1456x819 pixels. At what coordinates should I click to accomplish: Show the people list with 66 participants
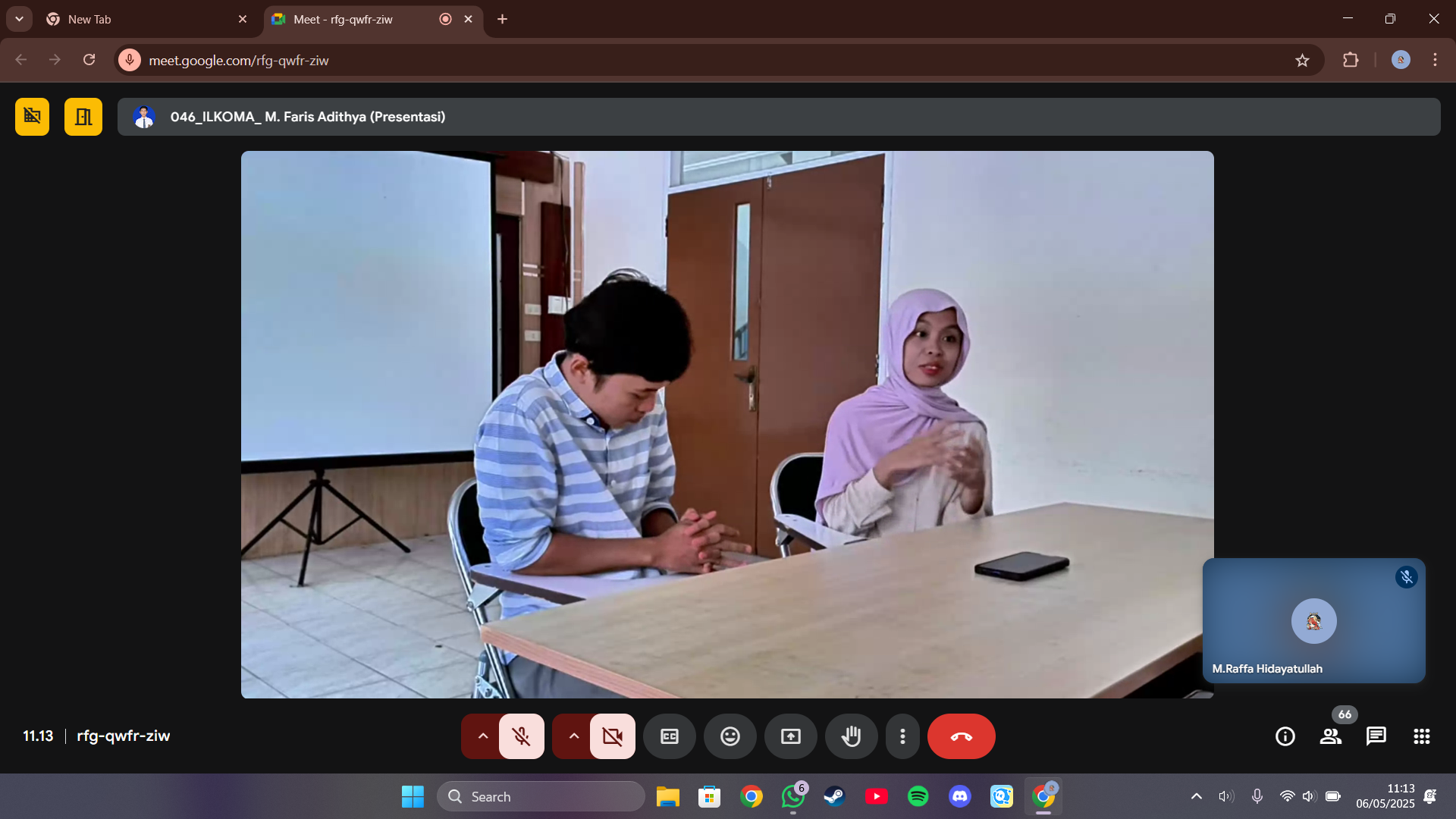click(x=1330, y=736)
